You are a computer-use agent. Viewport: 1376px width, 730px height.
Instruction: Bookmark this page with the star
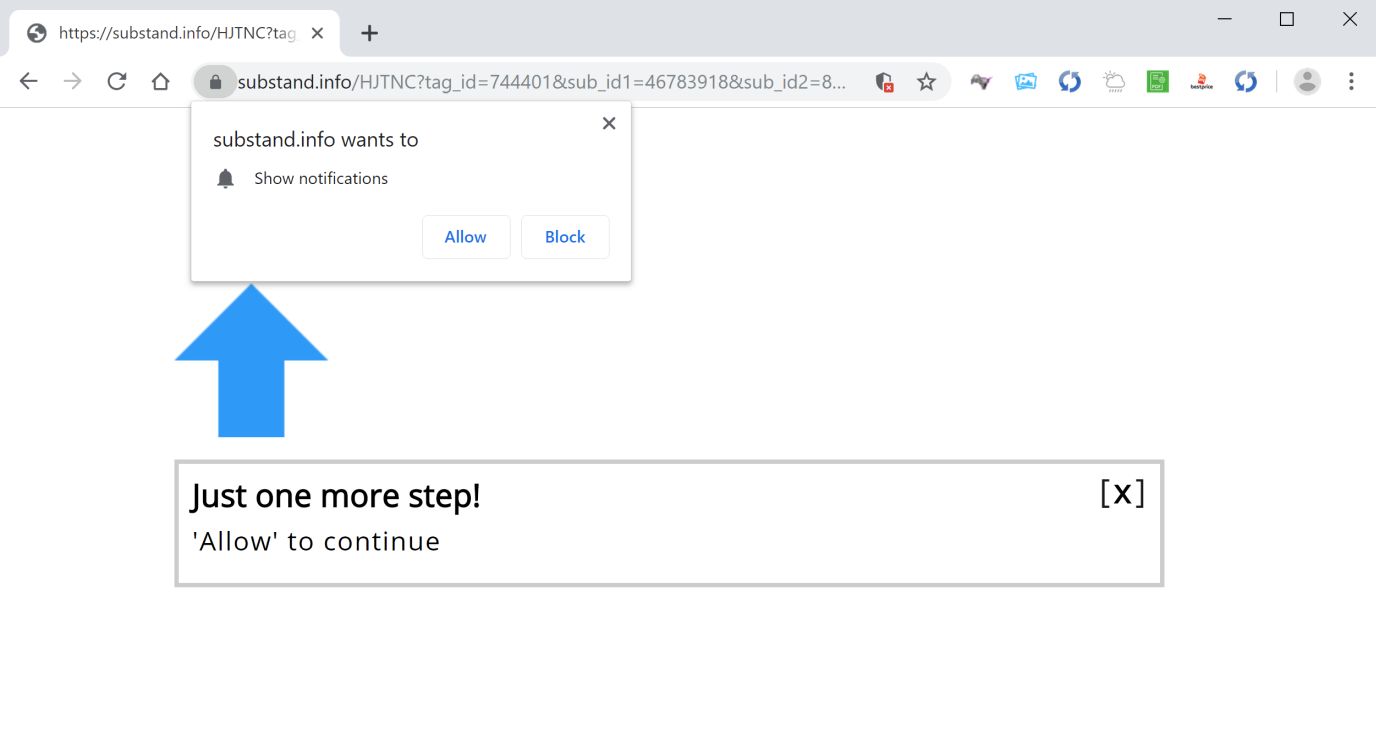pos(927,82)
